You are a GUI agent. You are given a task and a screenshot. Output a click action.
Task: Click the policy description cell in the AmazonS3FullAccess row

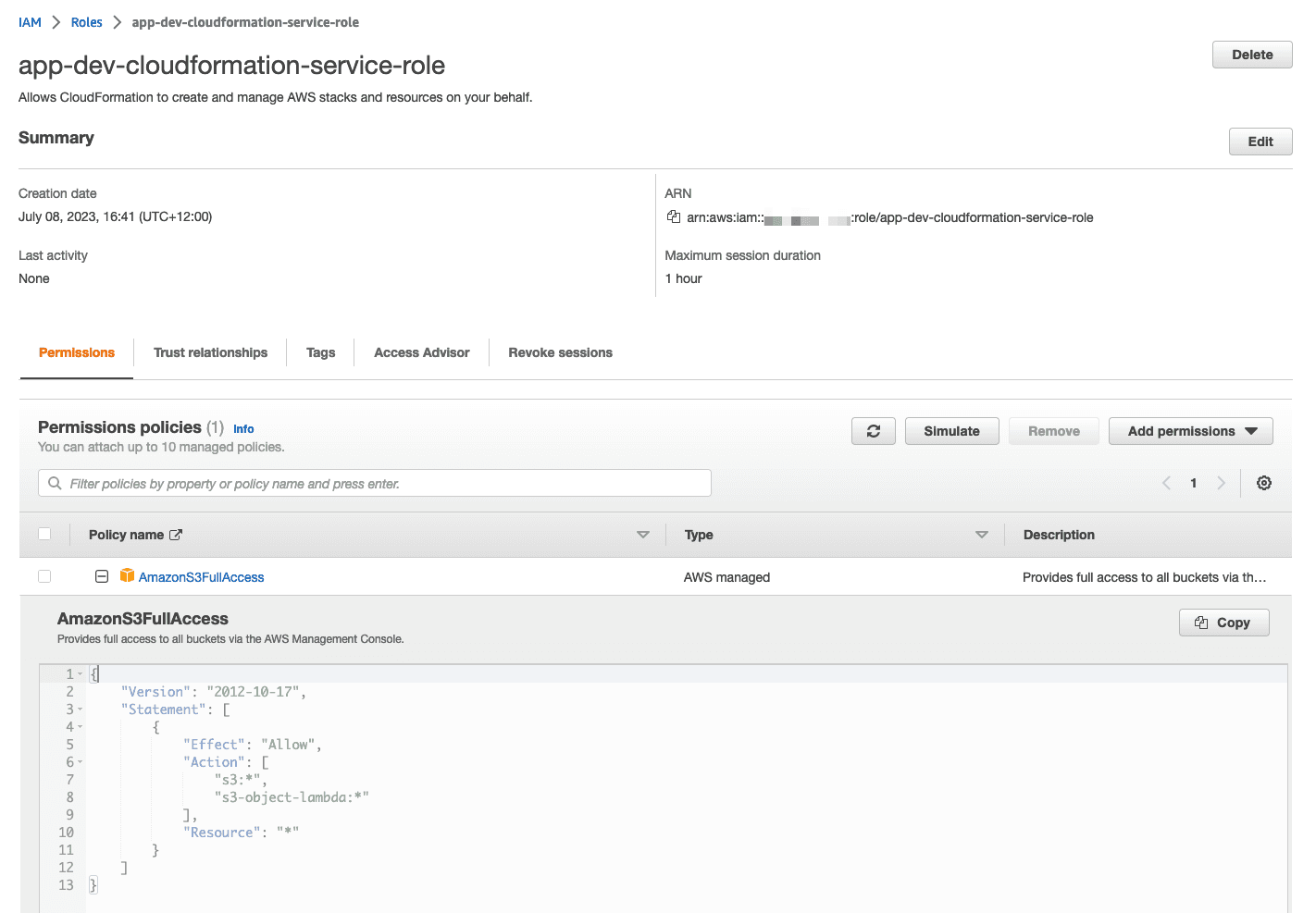(x=1144, y=577)
